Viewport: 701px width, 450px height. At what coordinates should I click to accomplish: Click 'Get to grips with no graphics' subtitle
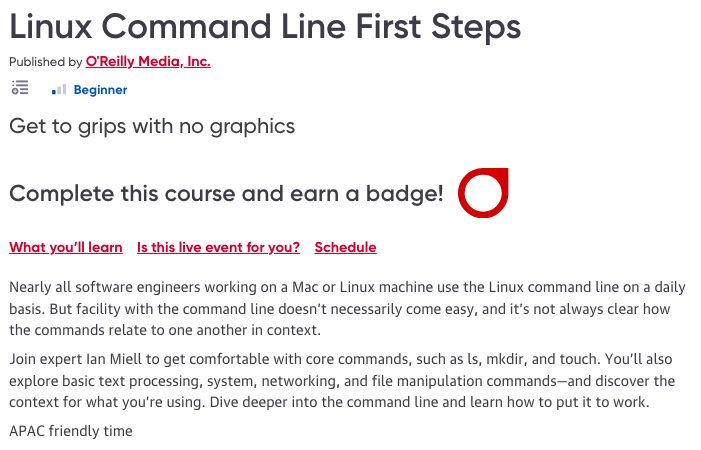click(152, 126)
